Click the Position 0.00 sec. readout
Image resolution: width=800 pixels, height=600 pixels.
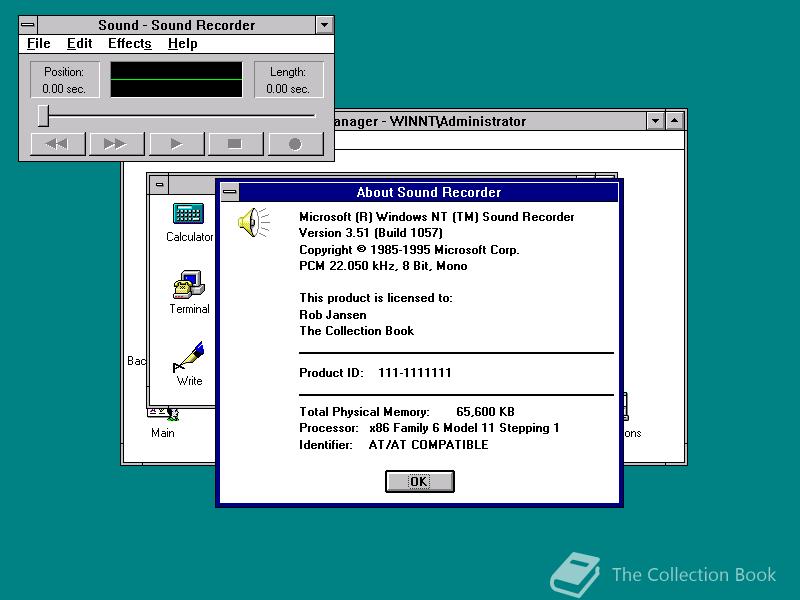(64, 80)
